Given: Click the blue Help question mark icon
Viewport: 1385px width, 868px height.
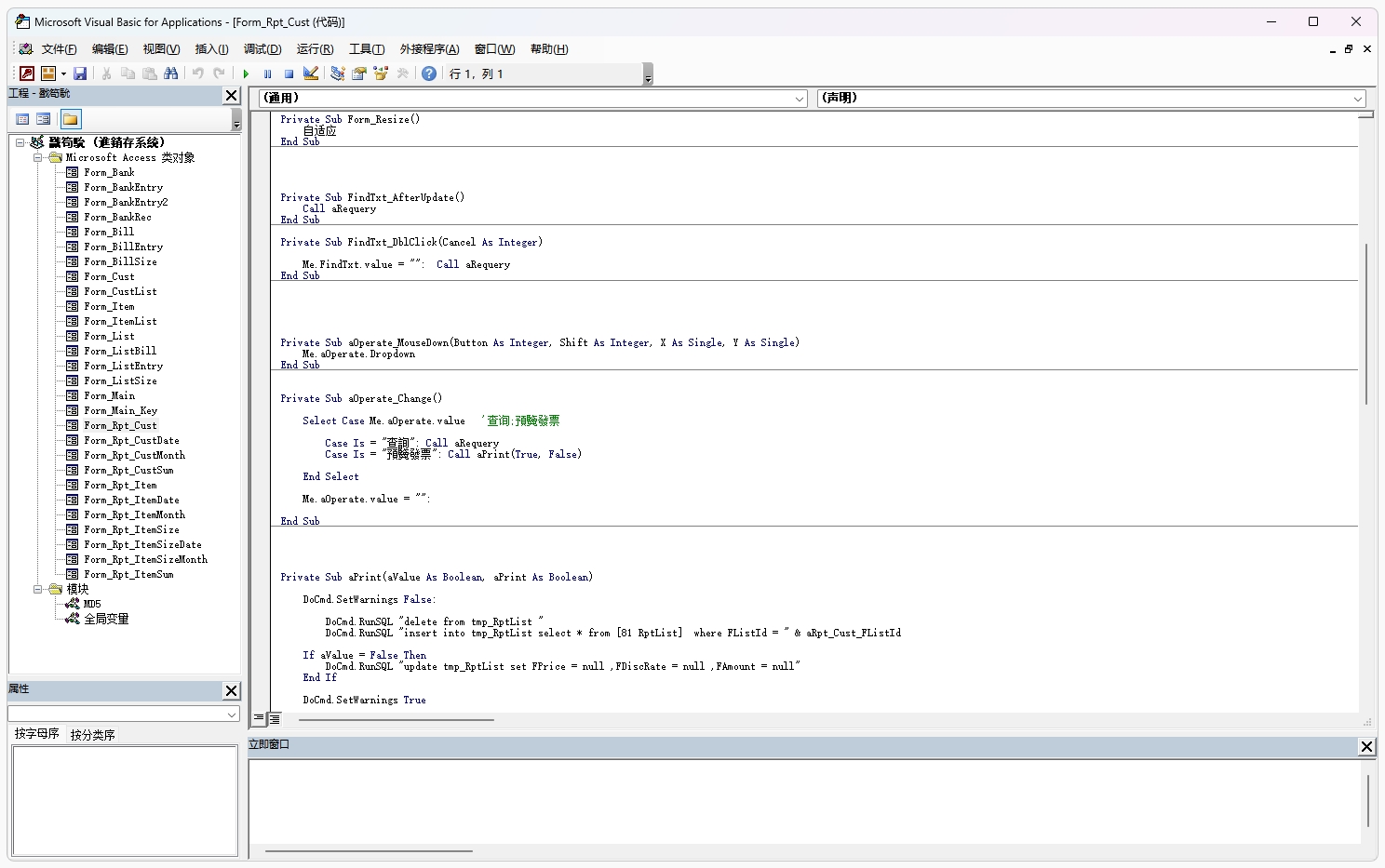Looking at the screenshot, I should tap(428, 73).
